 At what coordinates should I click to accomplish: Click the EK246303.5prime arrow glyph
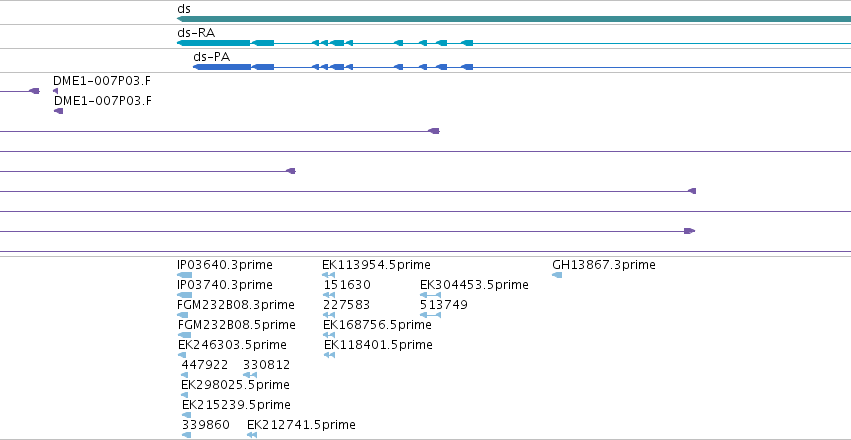182,355
